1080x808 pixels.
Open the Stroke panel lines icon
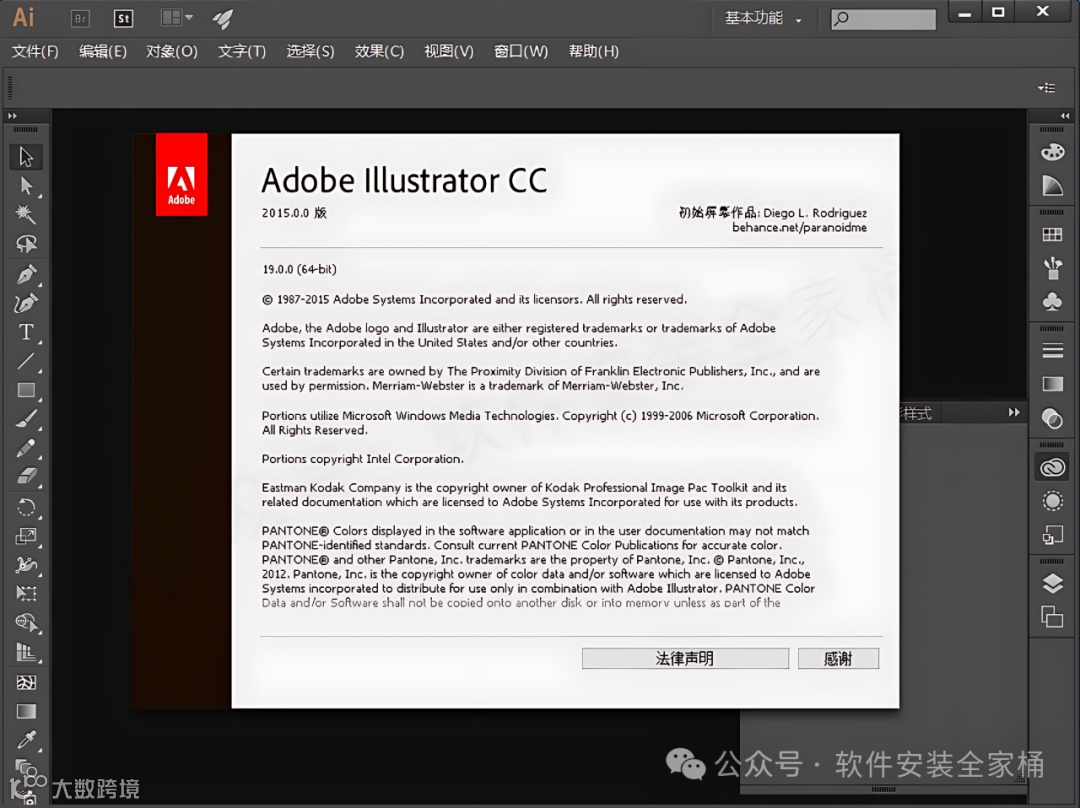pyautogui.click(x=1052, y=351)
